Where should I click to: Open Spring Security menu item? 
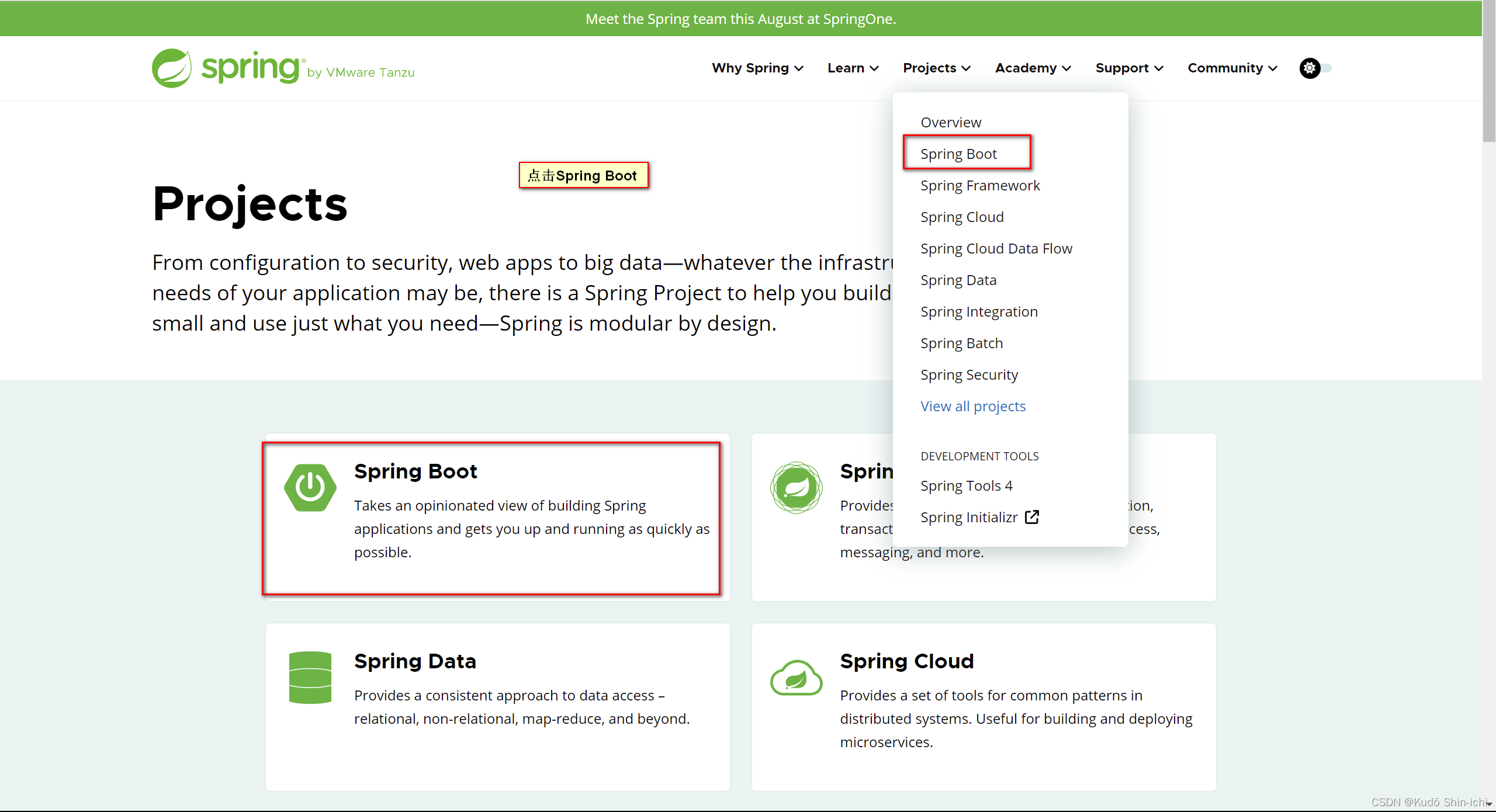[x=969, y=375]
